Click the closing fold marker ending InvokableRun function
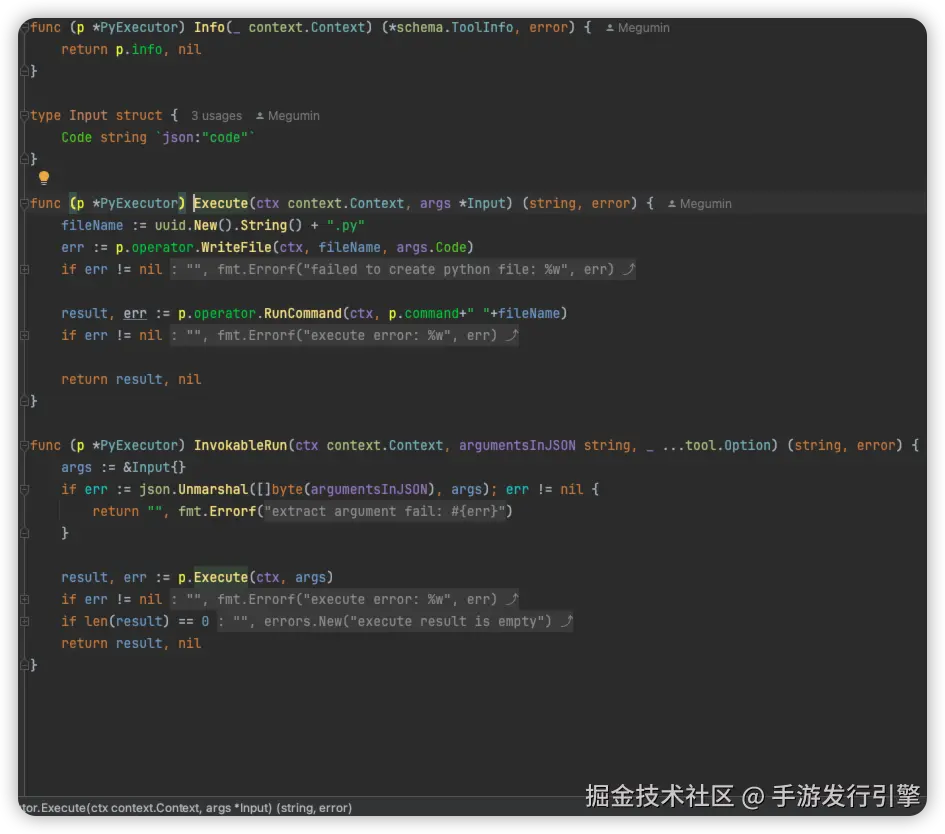This screenshot has height=834, width=945. pyautogui.click(x=24, y=665)
